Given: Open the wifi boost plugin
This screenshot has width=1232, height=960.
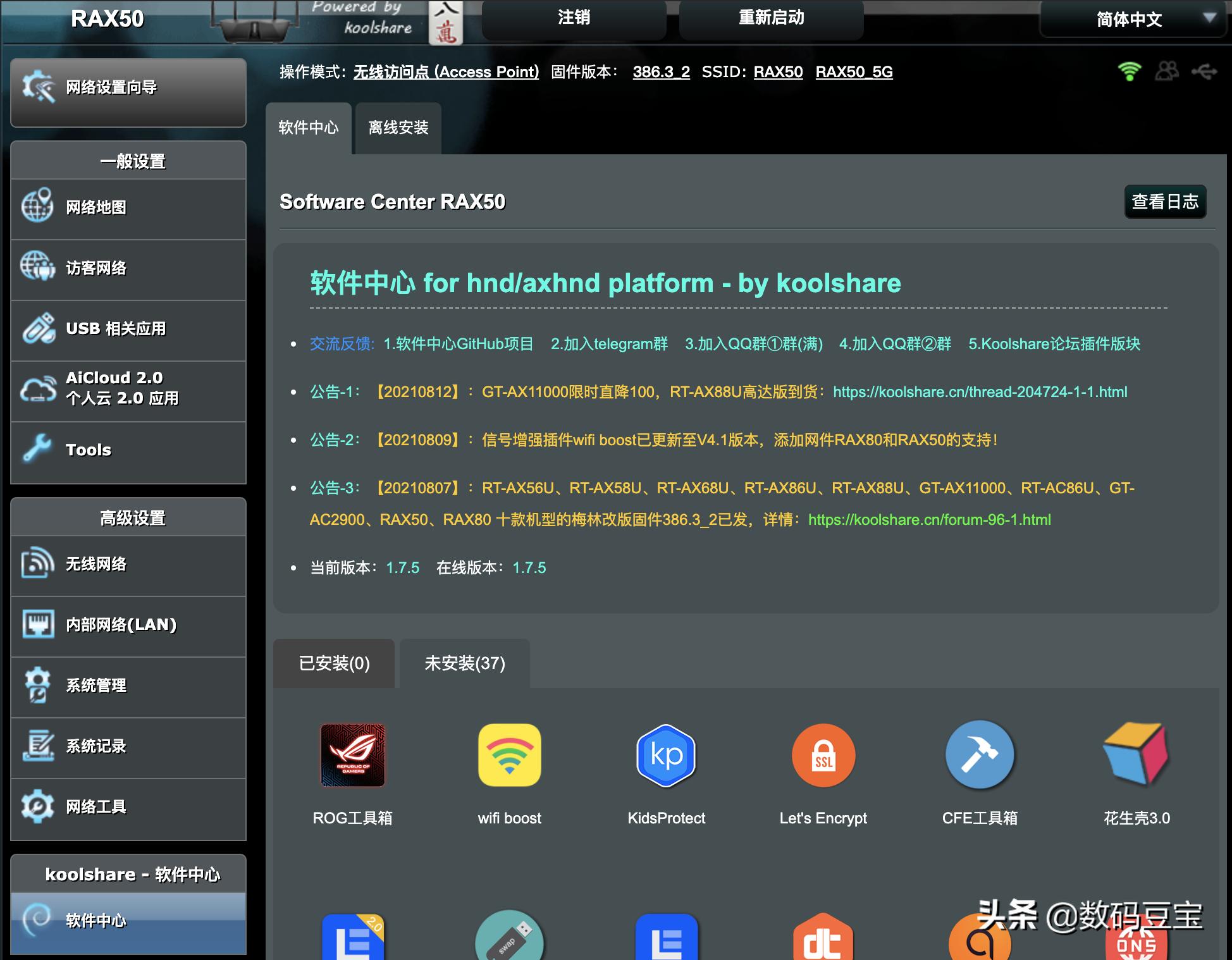Looking at the screenshot, I should [x=509, y=756].
